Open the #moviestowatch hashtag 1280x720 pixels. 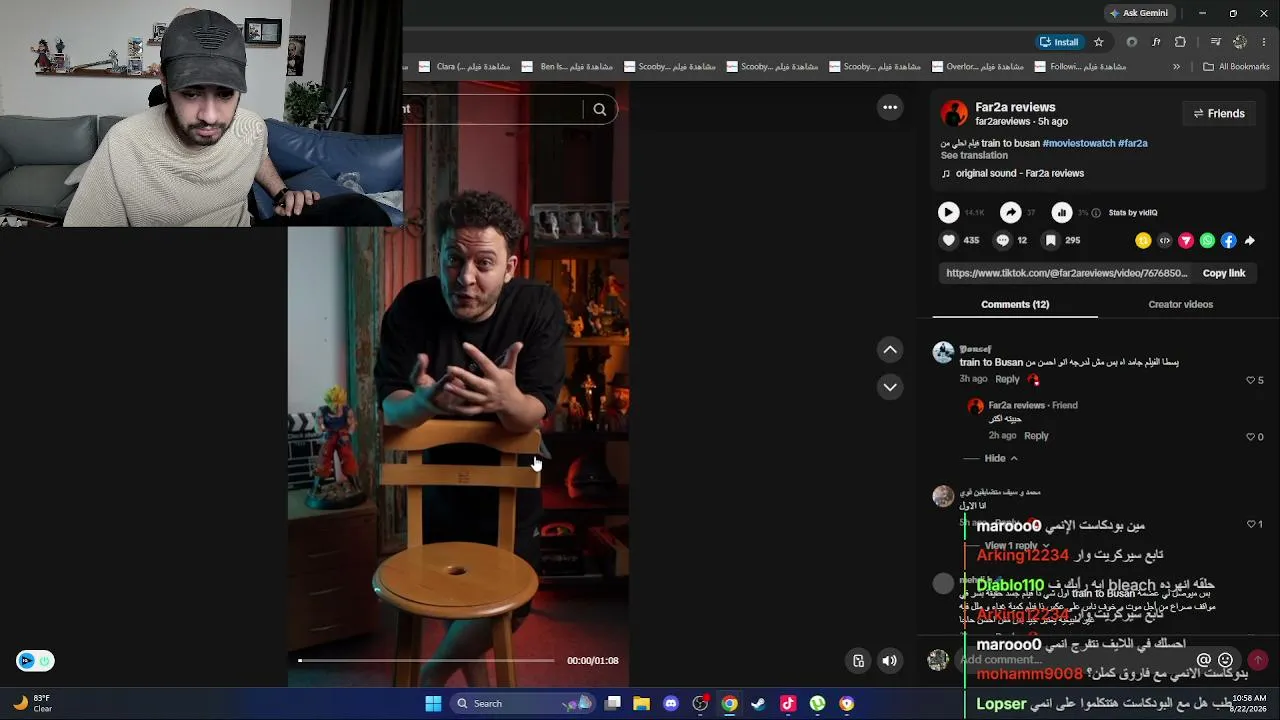pos(1079,143)
